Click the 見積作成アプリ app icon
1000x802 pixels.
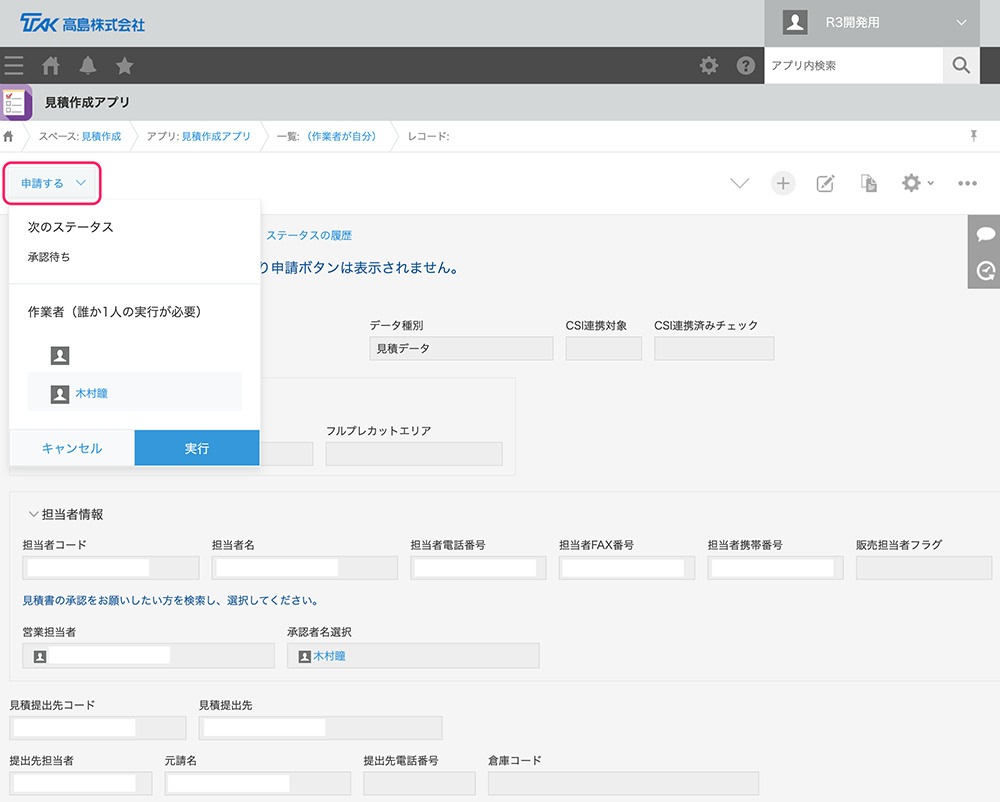(15, 102)
